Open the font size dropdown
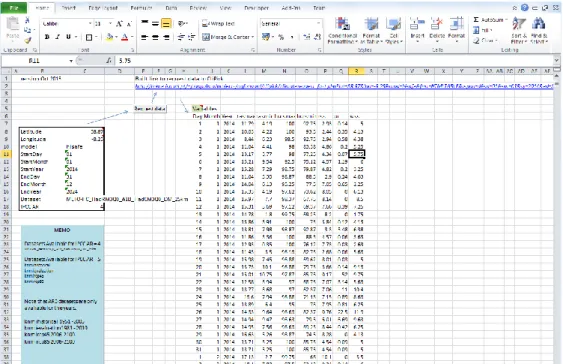The width and height of the screenshot is (563, 364). [111, 24]
